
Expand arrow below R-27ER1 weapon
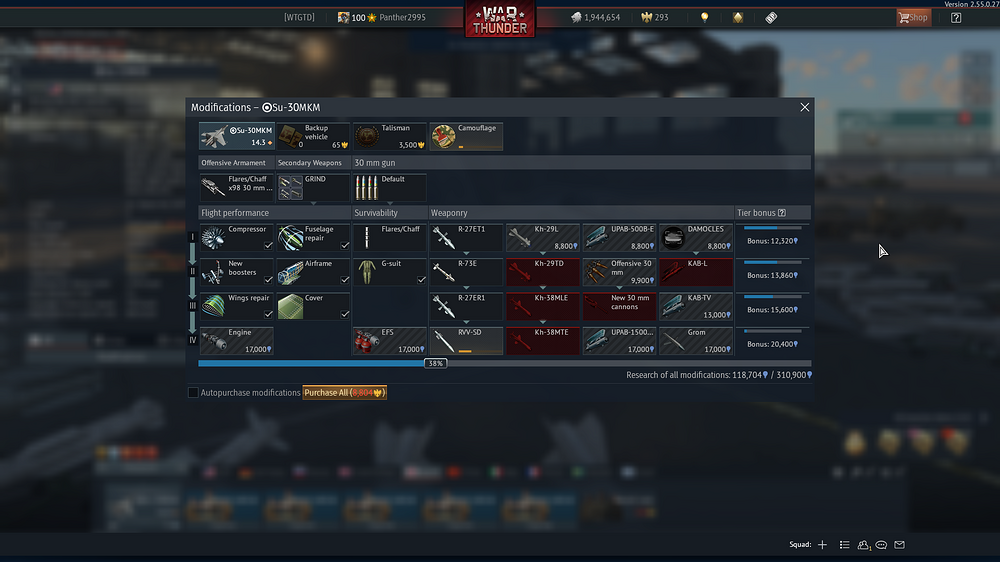pos(466,322)
